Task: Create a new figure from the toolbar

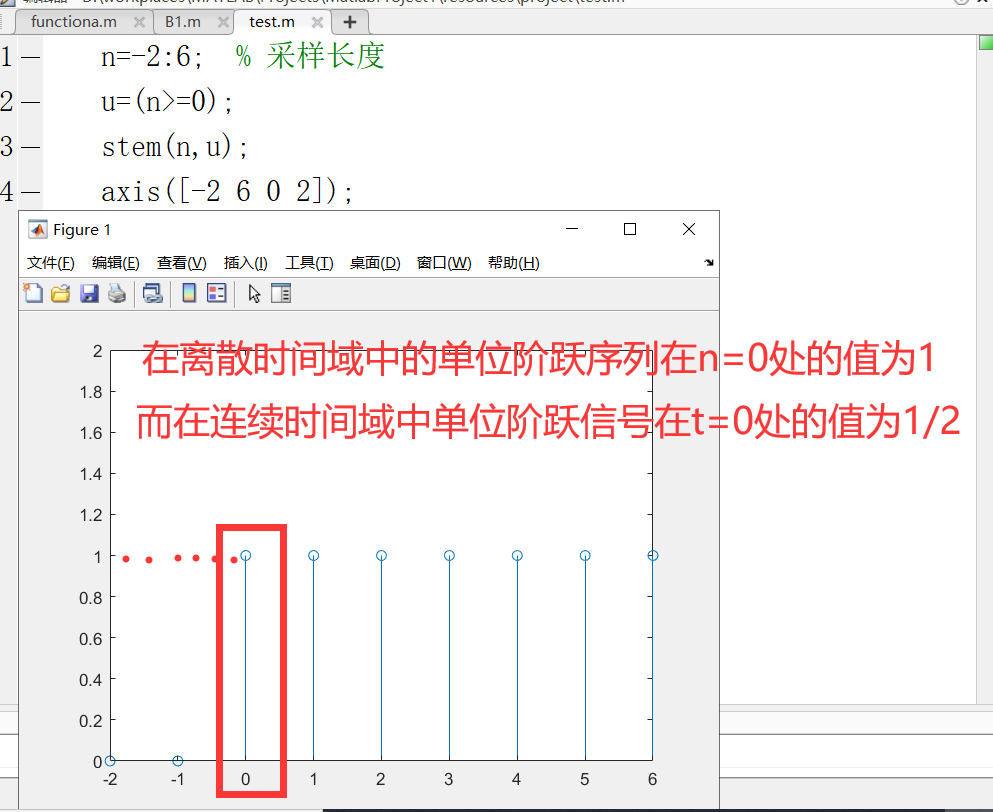Action: coord(33,293)
